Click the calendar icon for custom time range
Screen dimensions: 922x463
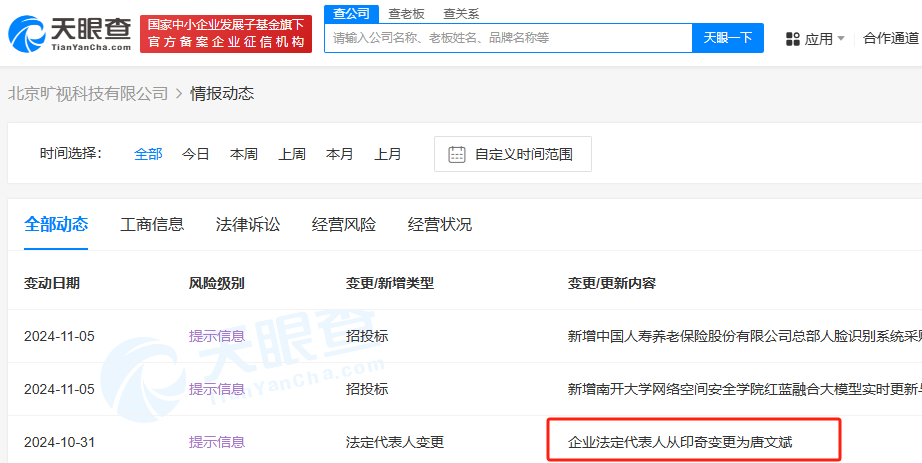point(457,154)
